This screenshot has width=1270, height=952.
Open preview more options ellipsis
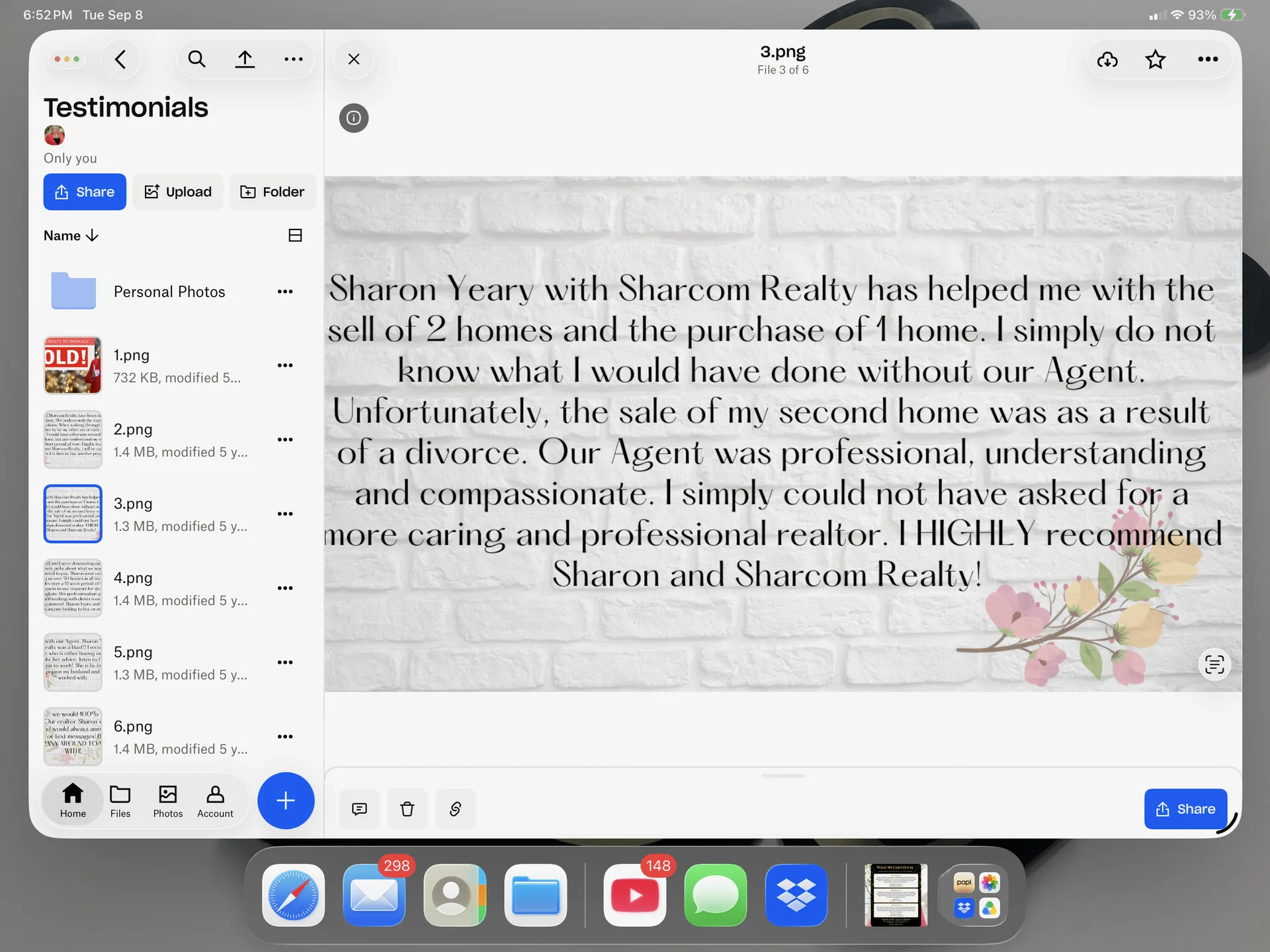point(1208,59)
